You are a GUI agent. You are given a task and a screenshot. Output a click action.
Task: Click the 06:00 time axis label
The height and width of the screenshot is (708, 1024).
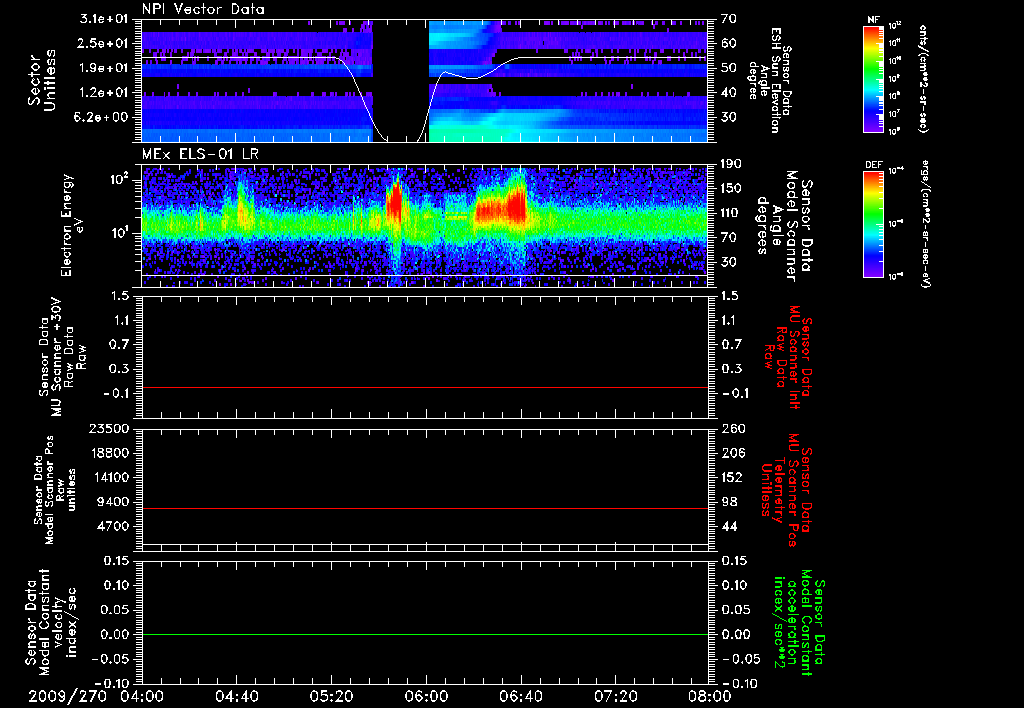coord(426,696)
